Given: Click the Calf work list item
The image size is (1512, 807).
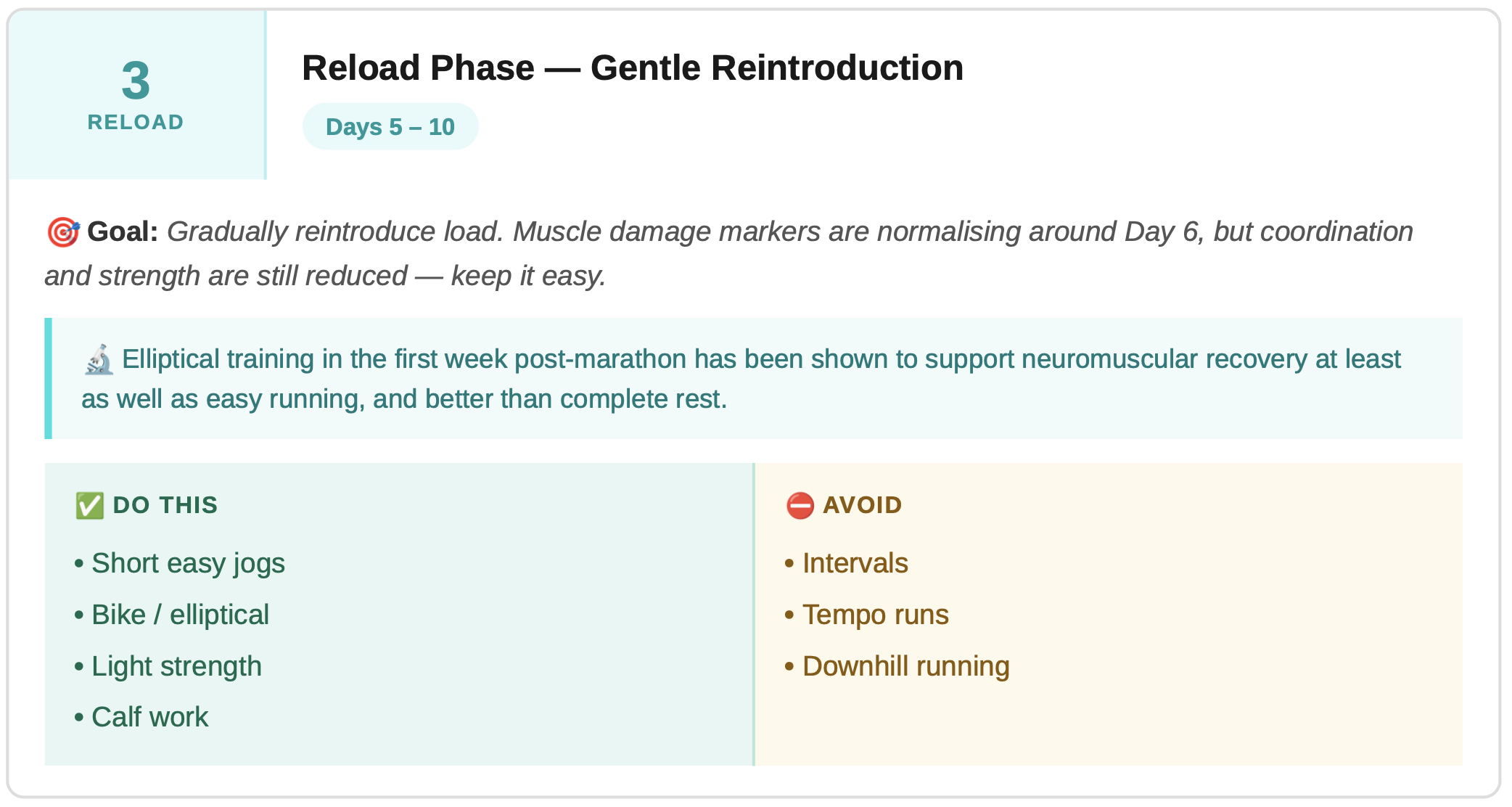Looking at the screenshot, I should [149, 718].
